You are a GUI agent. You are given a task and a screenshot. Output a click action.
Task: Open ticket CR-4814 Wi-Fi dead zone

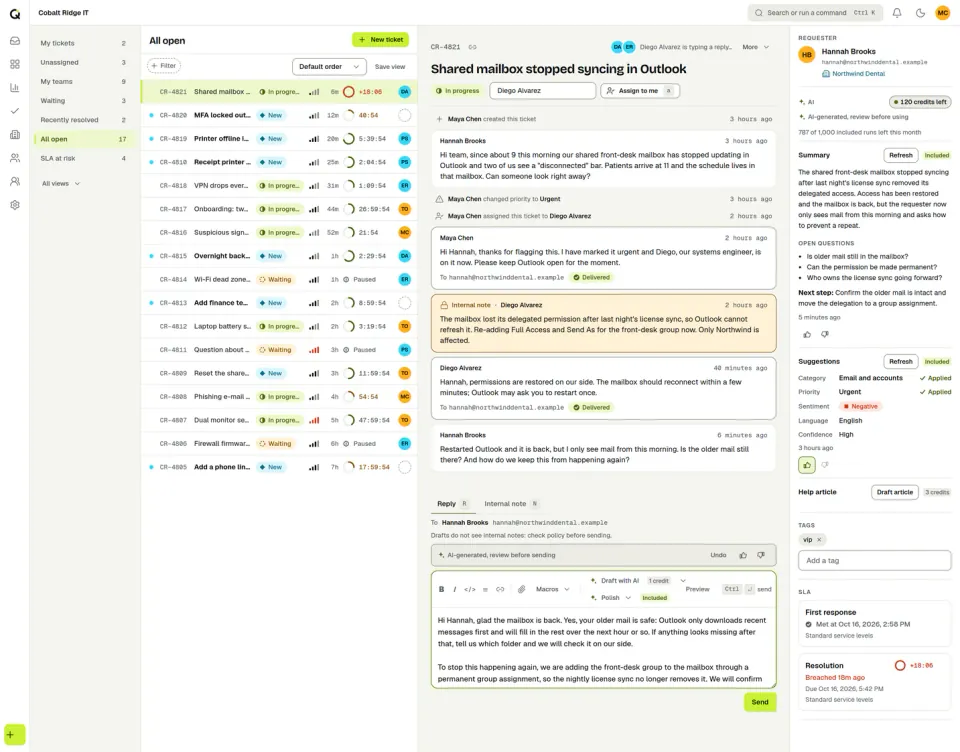pyautogui.click(x=279, y=279)
